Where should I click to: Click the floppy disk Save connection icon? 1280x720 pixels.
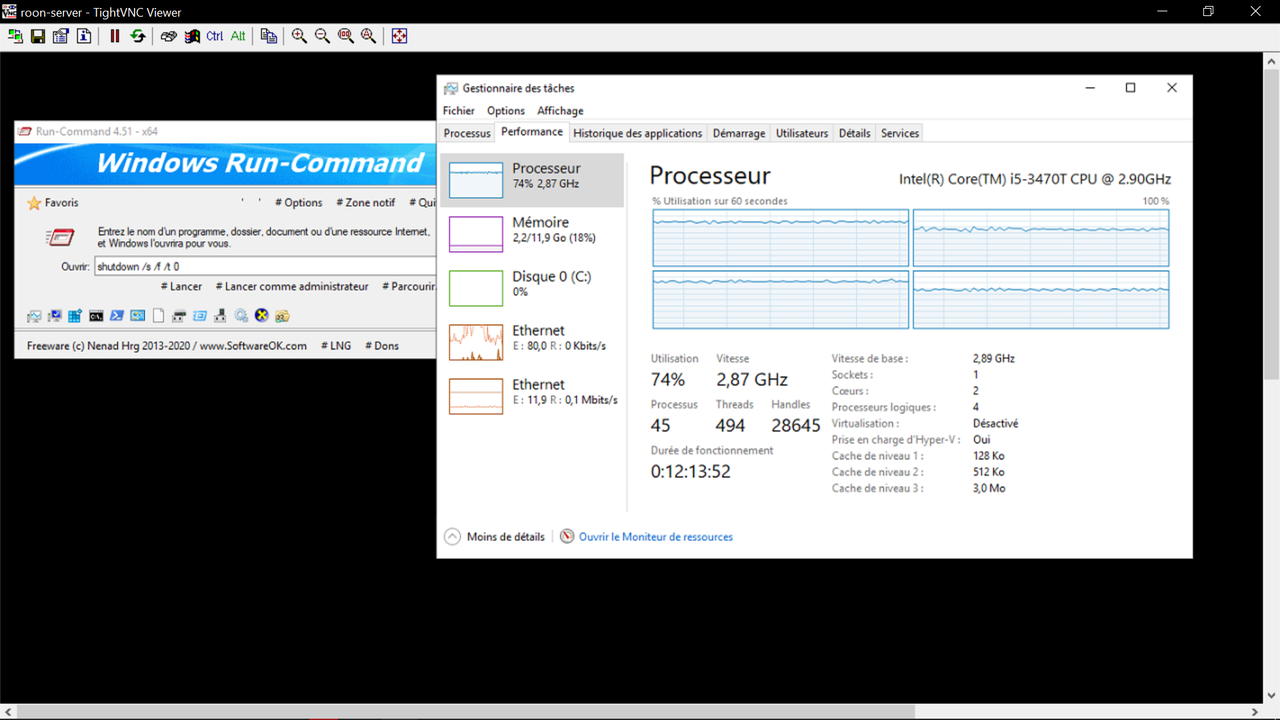(38, 36)
